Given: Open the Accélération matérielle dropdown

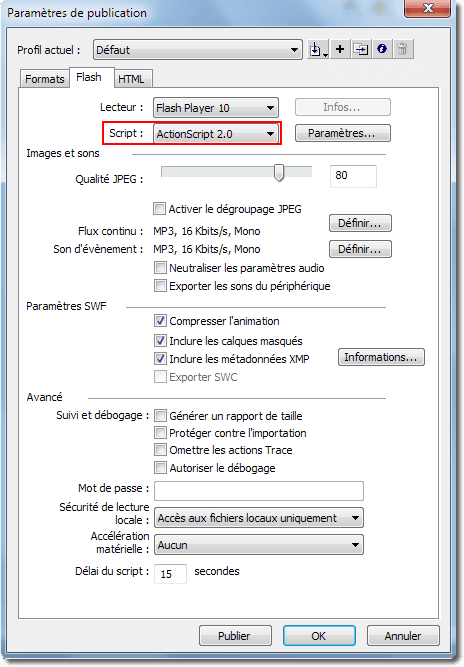Looking at the screenshot, I should (259, 545).
